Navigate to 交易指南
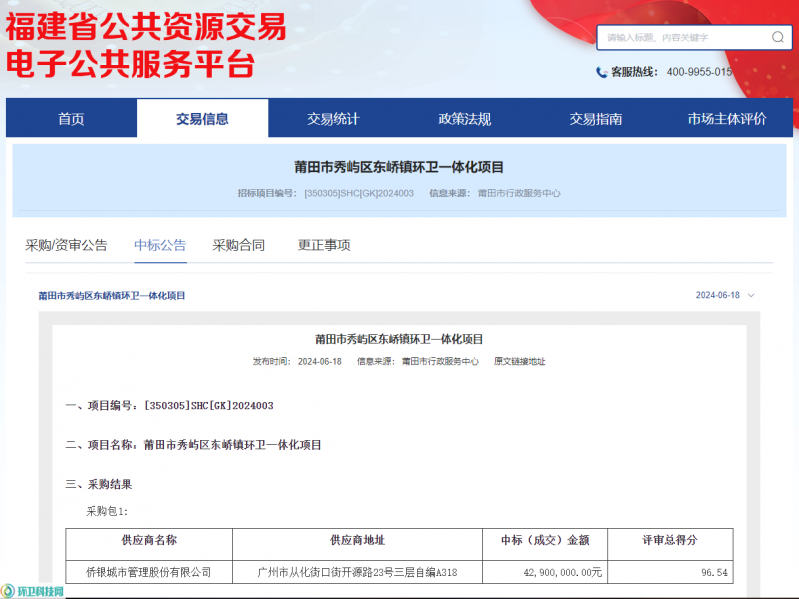Screen dimensions: 799x599 [x=596, y=119]
